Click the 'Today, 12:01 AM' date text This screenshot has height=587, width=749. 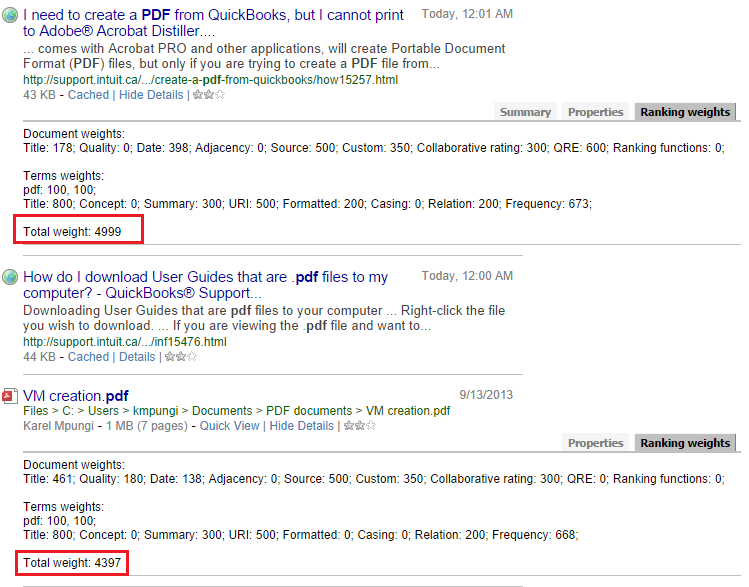(x=467, y=14)
